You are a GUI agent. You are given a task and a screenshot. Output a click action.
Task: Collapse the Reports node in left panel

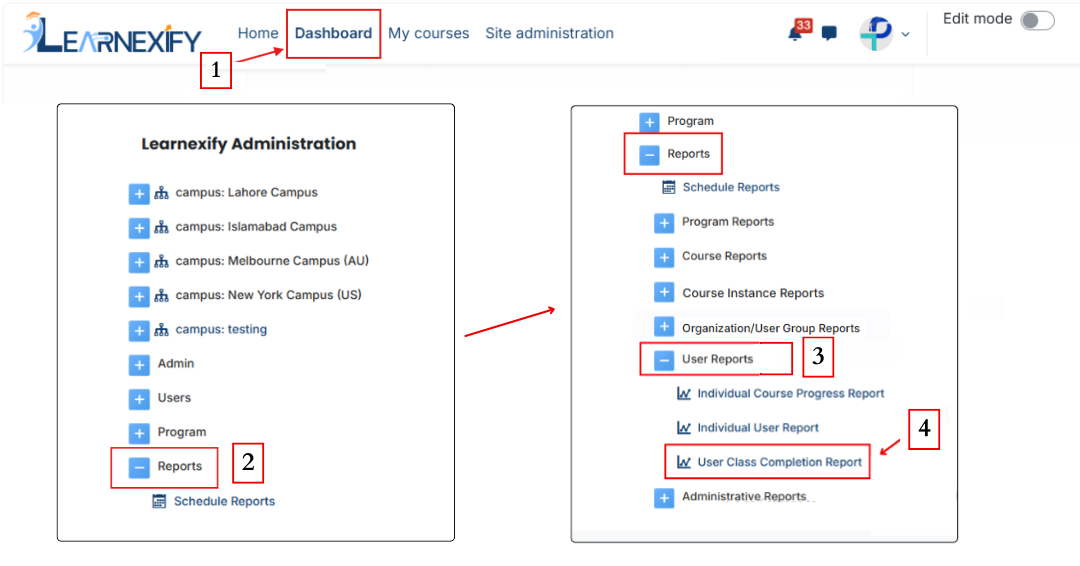(139, 468)
